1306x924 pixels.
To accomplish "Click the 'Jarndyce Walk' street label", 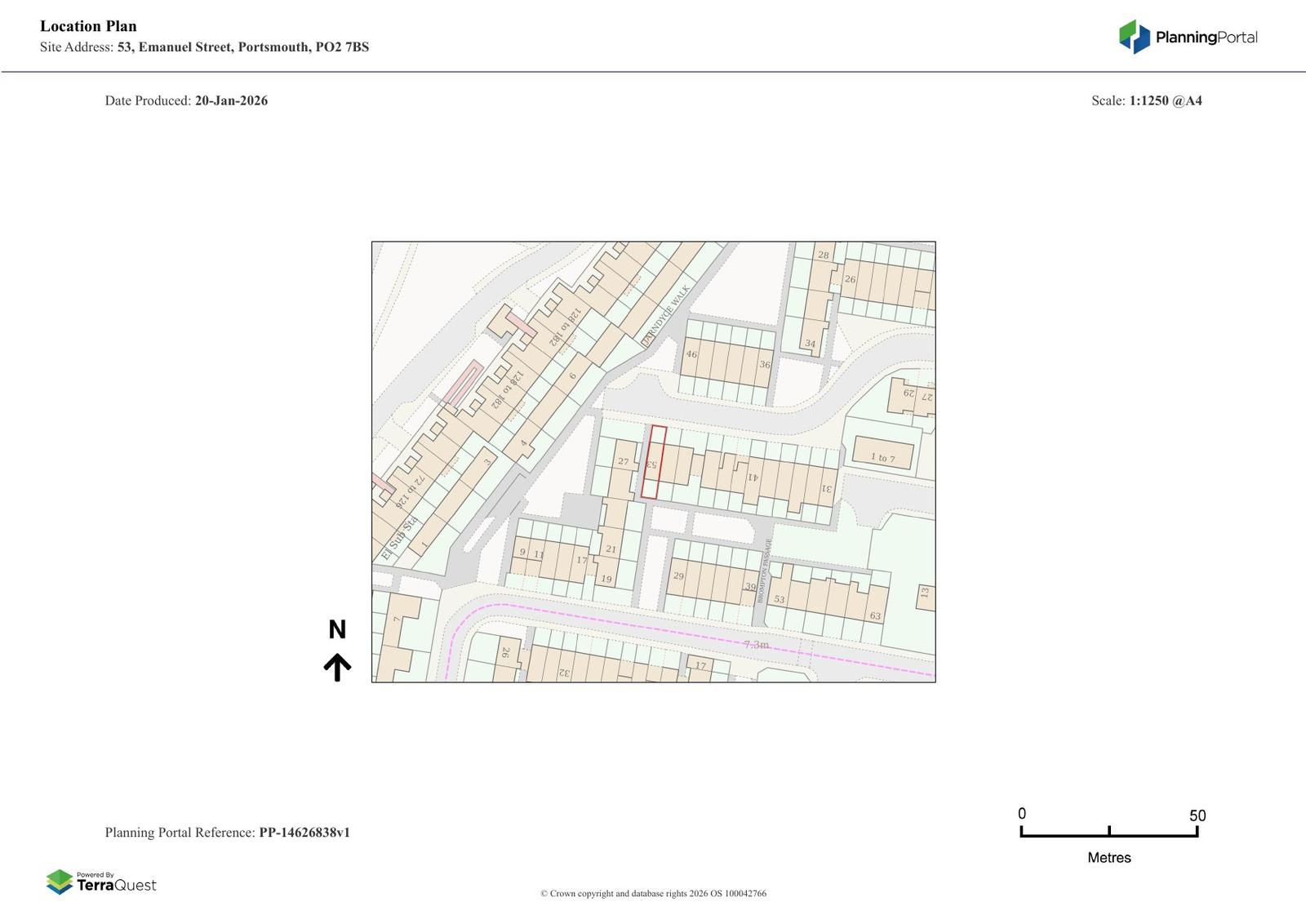I will tap(665, 315).
